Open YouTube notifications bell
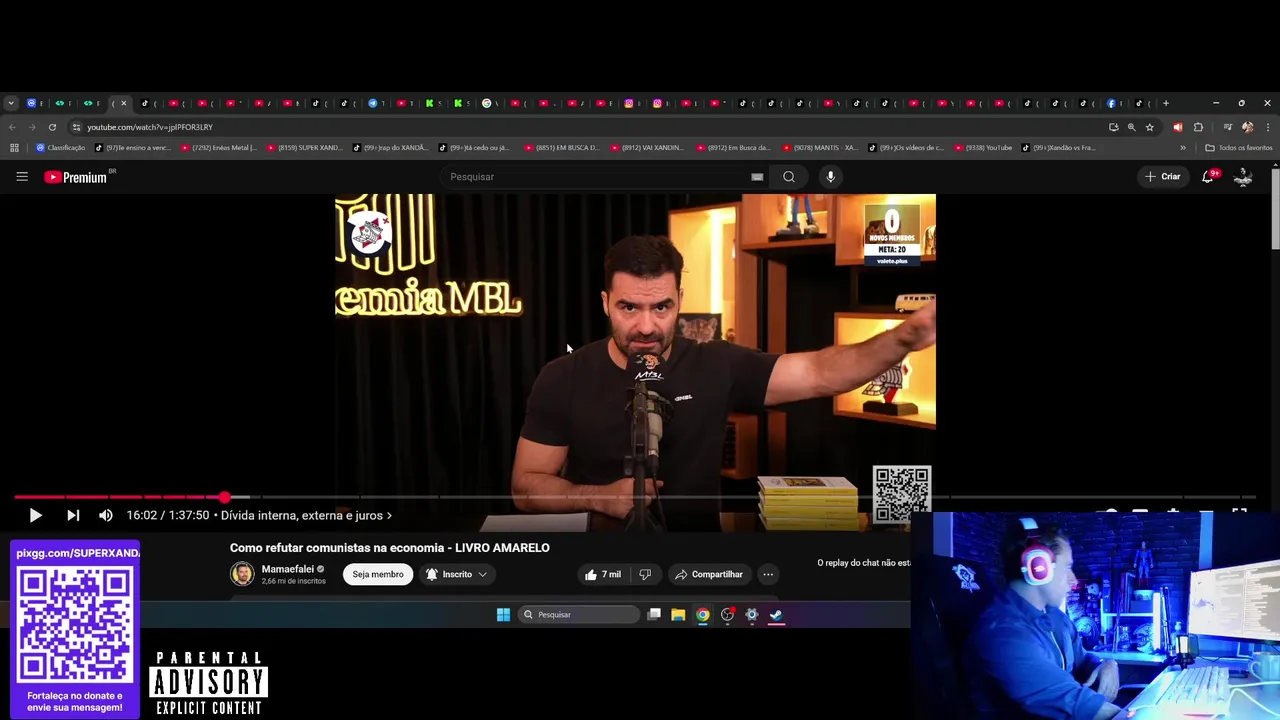This screenshot has width=1280, height=720. click(x=1208, y=176)
